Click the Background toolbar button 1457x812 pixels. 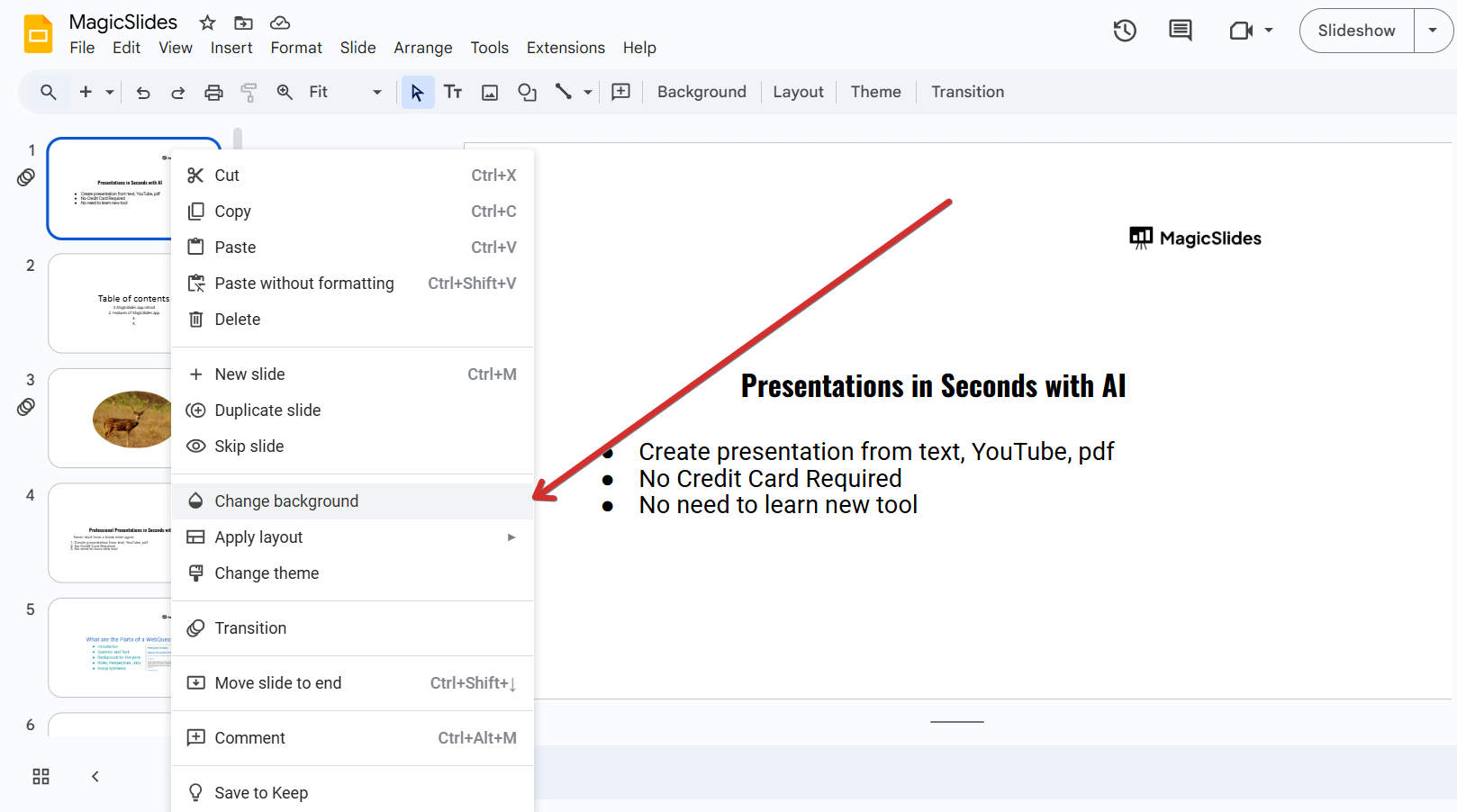(701, 92)
